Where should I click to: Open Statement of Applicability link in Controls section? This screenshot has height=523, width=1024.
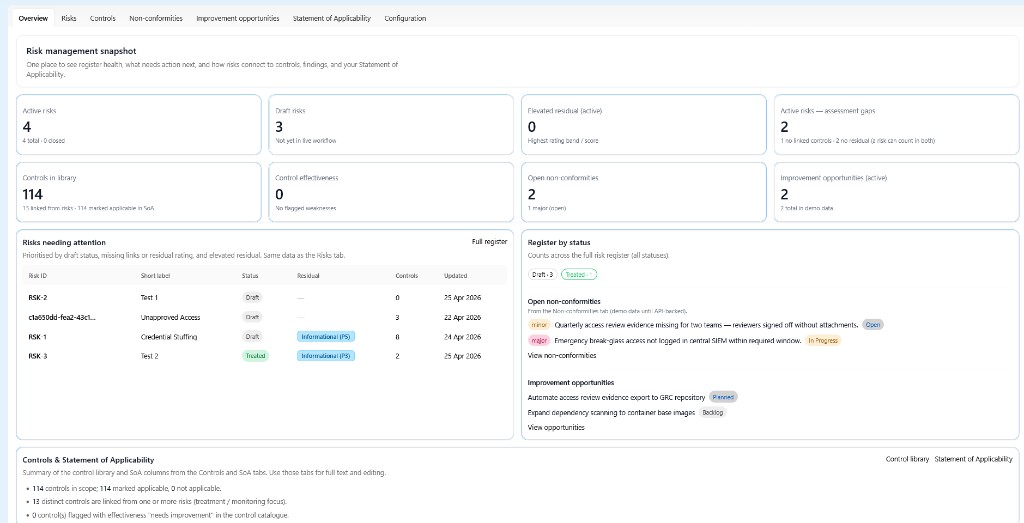tap(974, 459)
